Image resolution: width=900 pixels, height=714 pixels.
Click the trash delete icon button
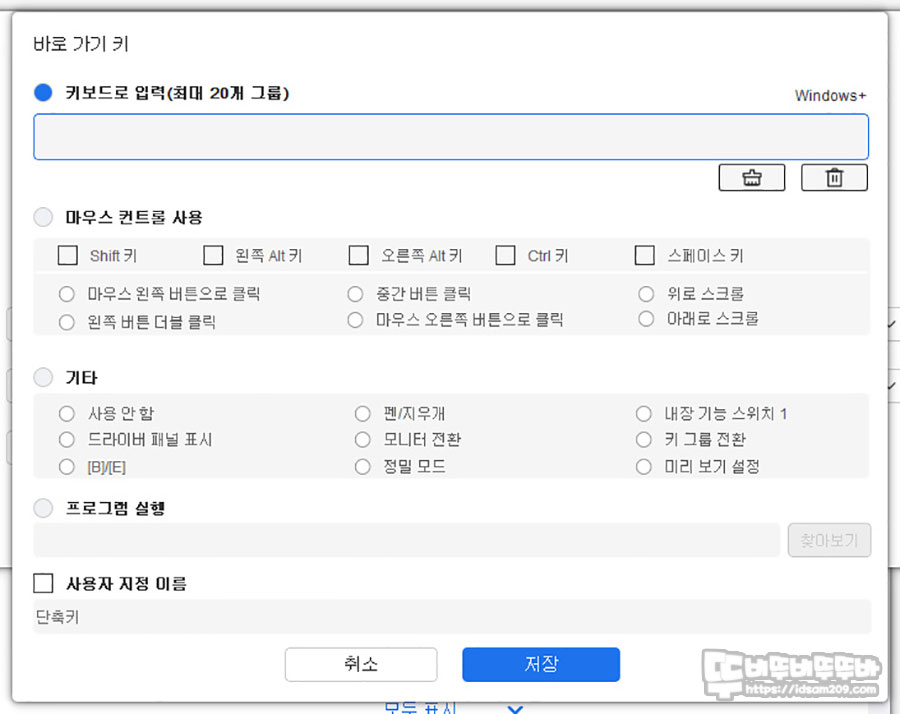[834, 177]
